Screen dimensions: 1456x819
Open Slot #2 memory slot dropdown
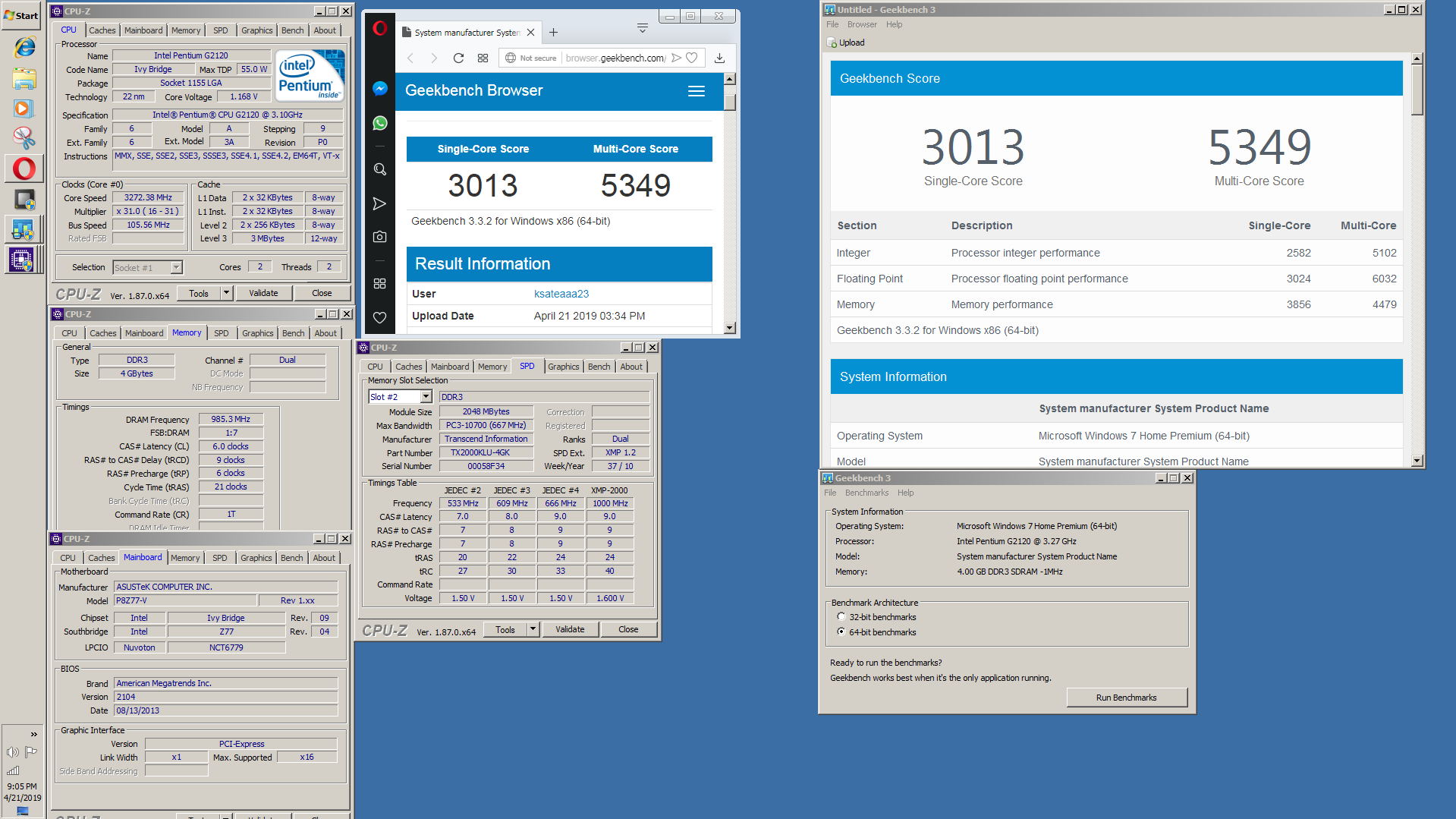click(426, 397)
